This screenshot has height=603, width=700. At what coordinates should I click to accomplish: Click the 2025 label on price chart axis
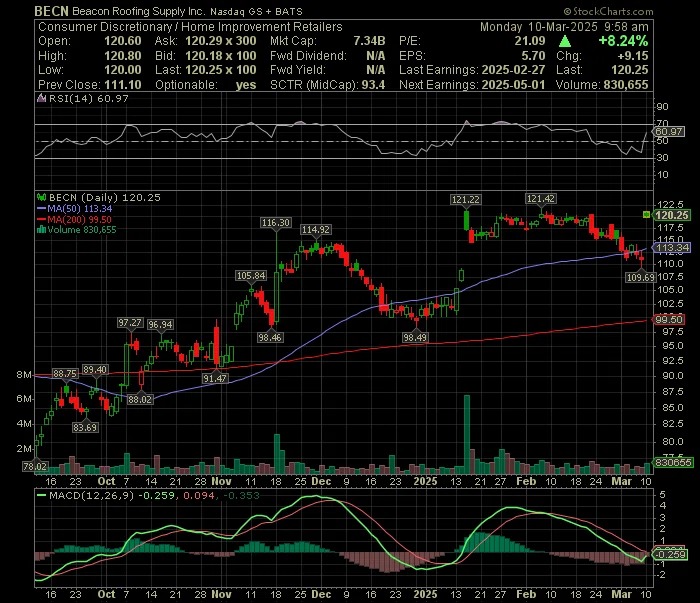(425, 481)
